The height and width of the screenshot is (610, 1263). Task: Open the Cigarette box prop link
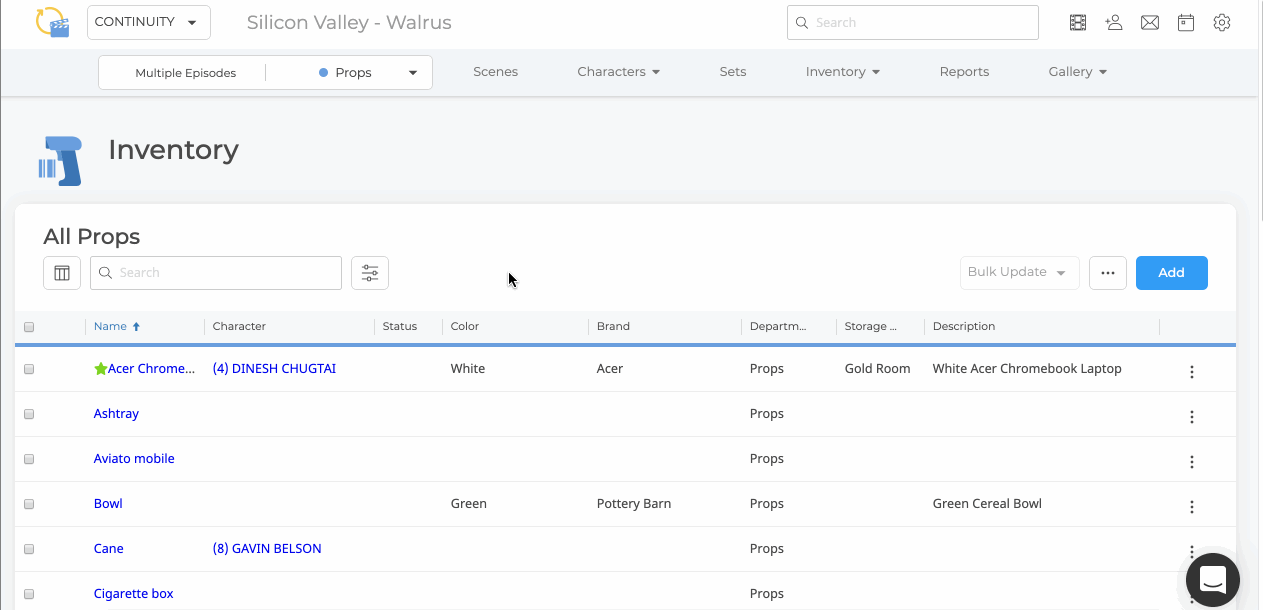133,594
